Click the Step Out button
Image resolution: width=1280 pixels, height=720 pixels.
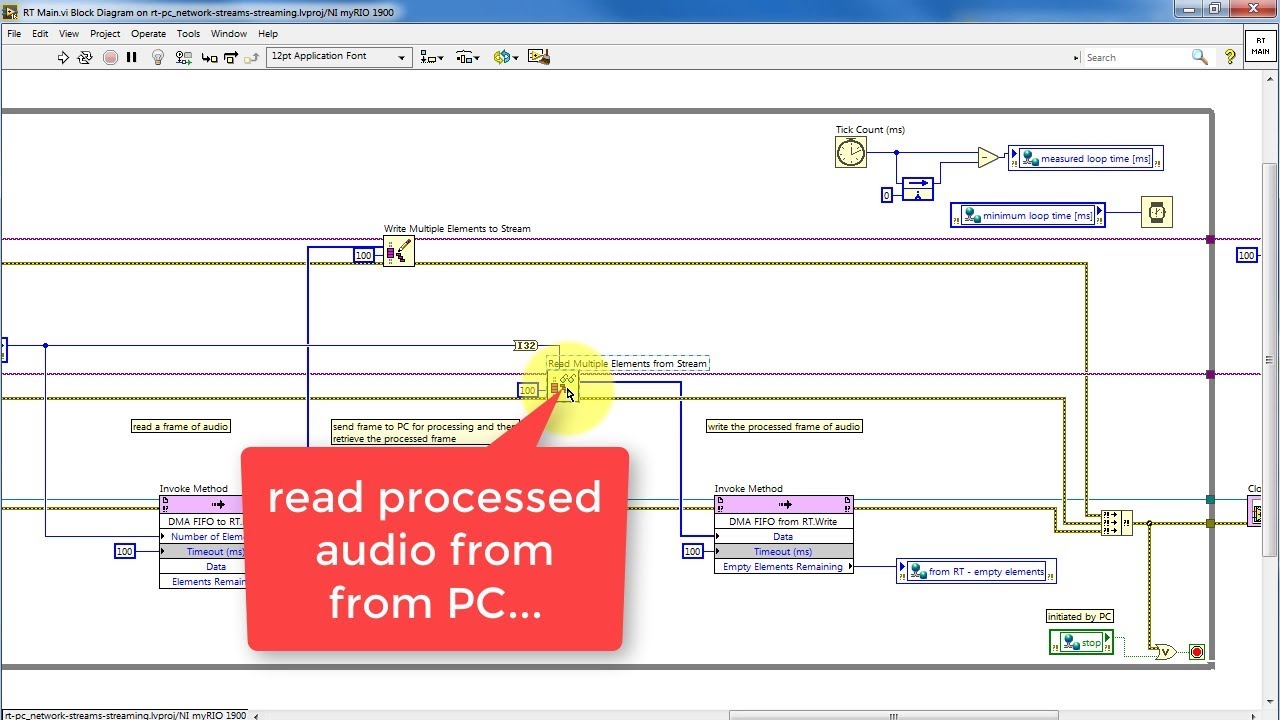[250, 58]
